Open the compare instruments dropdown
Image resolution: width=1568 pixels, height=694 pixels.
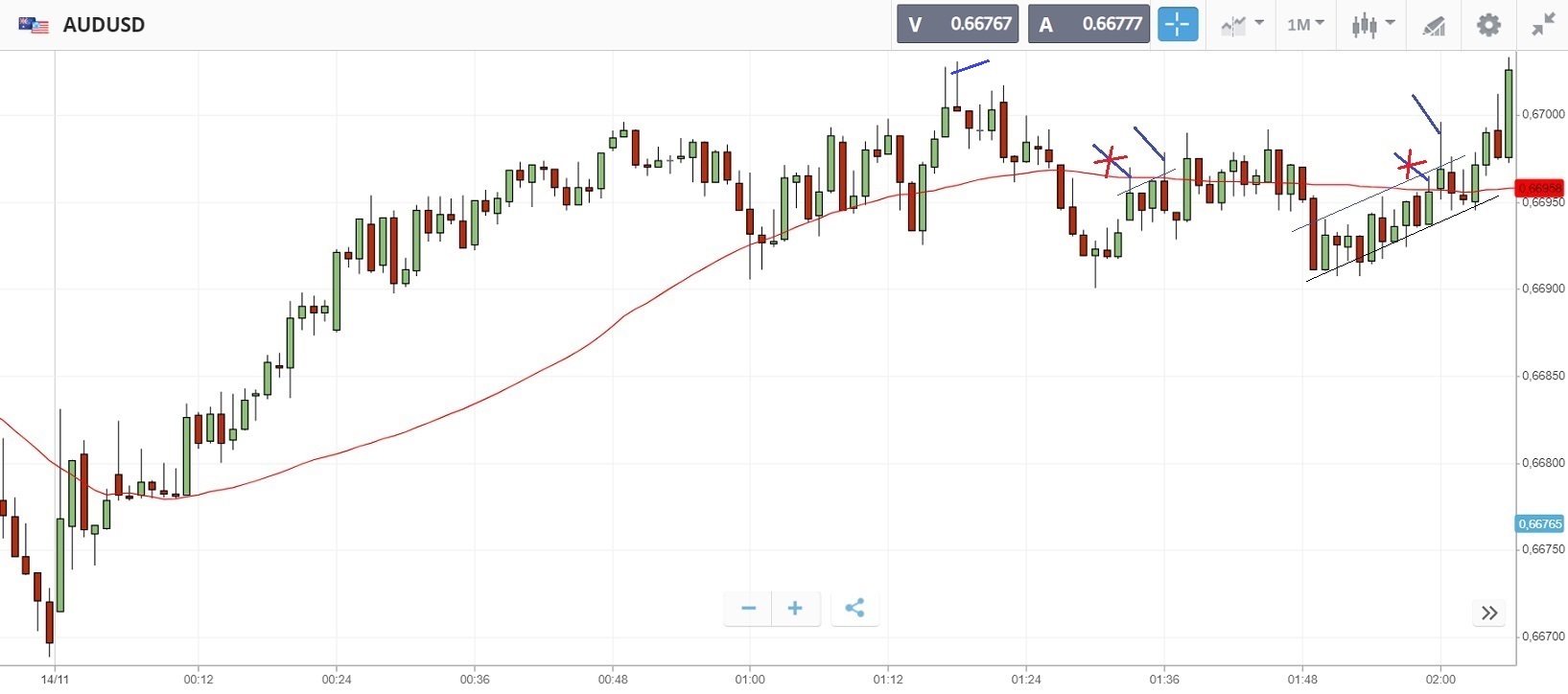coord(1242,25)
